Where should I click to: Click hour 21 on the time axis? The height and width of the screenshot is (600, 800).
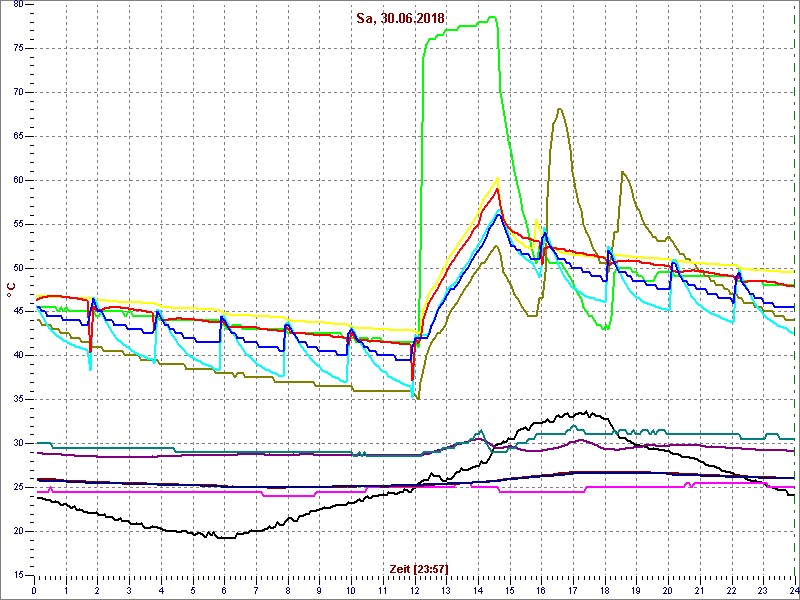(x=700, y=589)
